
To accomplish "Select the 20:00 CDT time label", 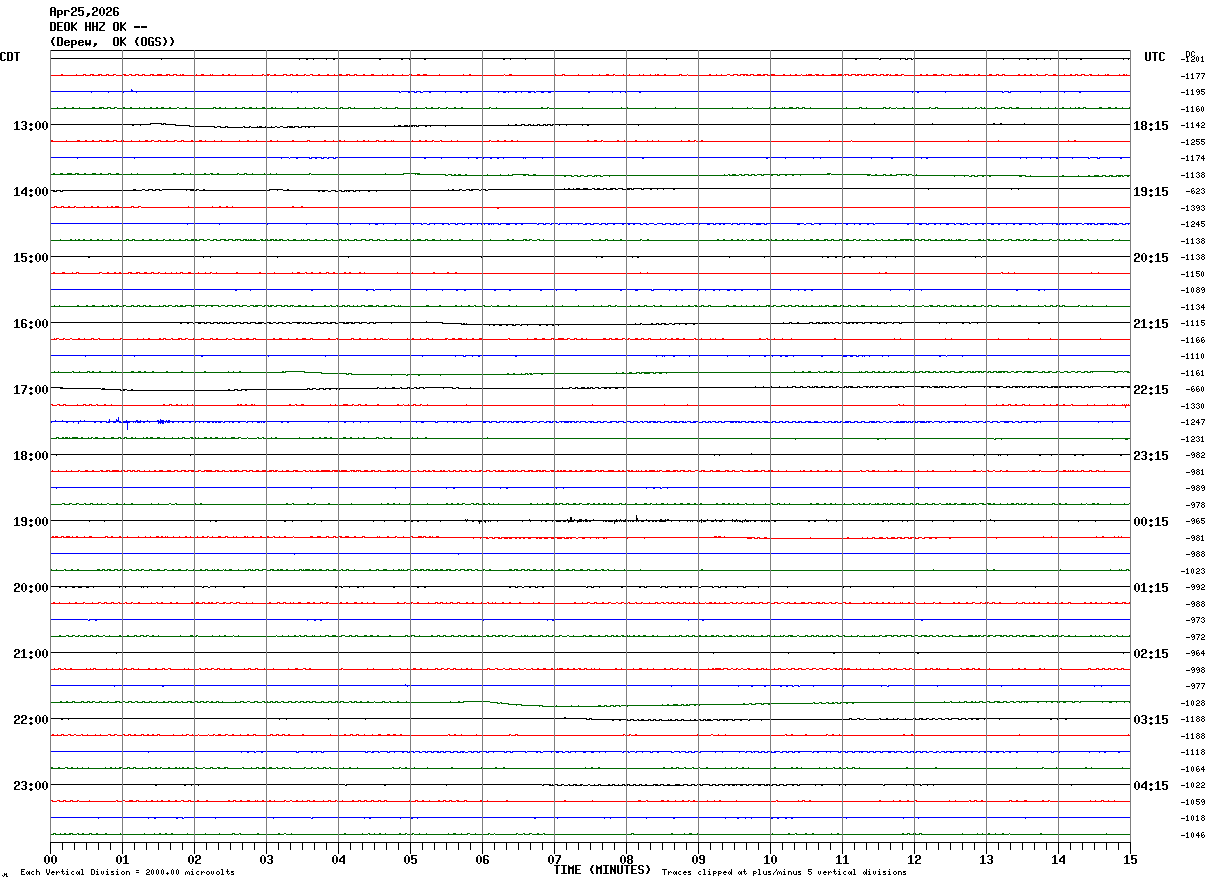I will [30, 588].
